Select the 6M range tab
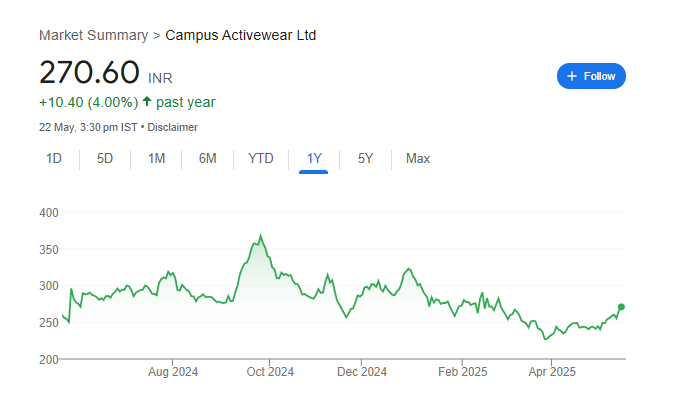 [x=208, y=159]
